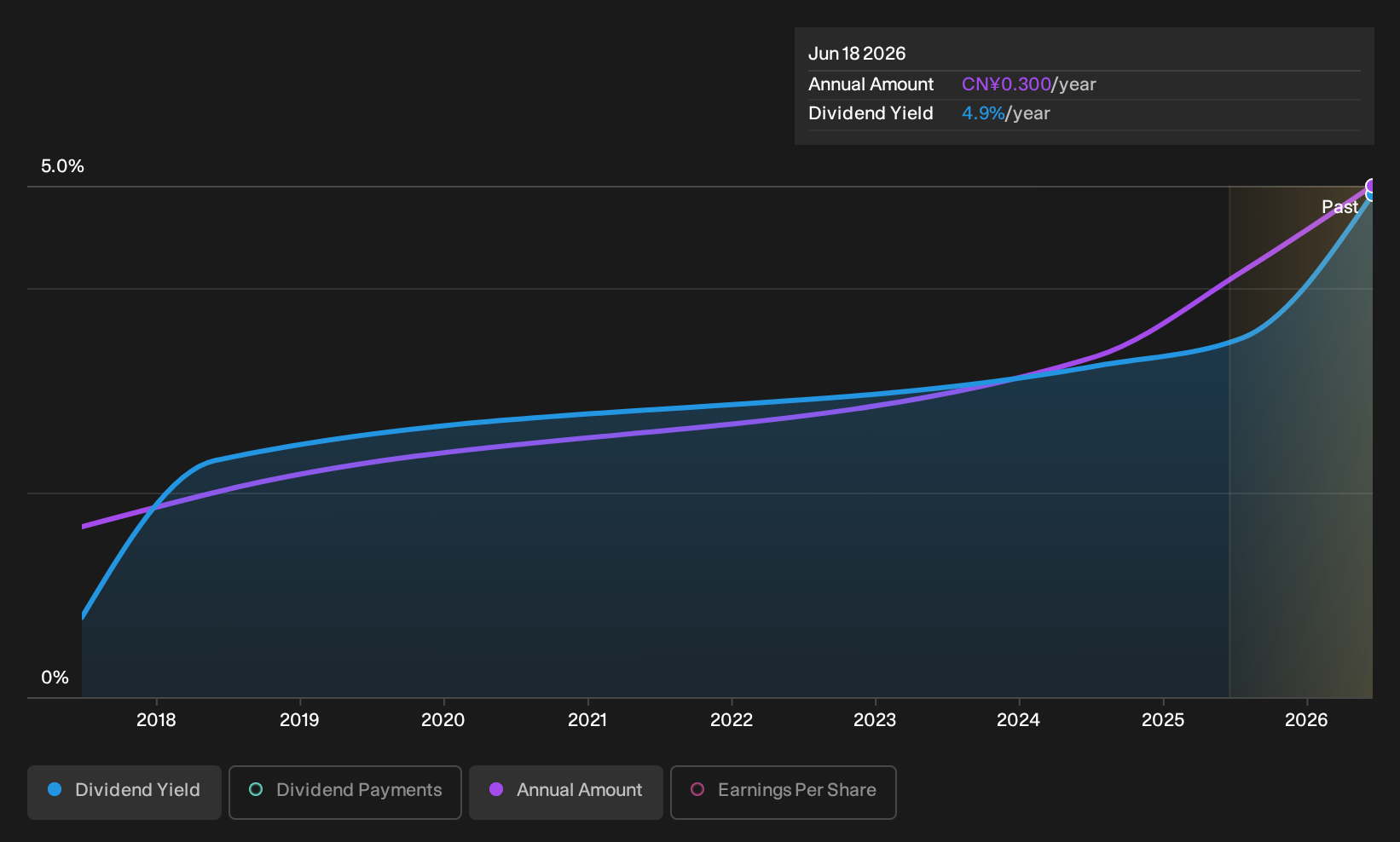Click the Past label on chart
The width and height of the screenshot is (1400, 842).
tap(1339, 207)
